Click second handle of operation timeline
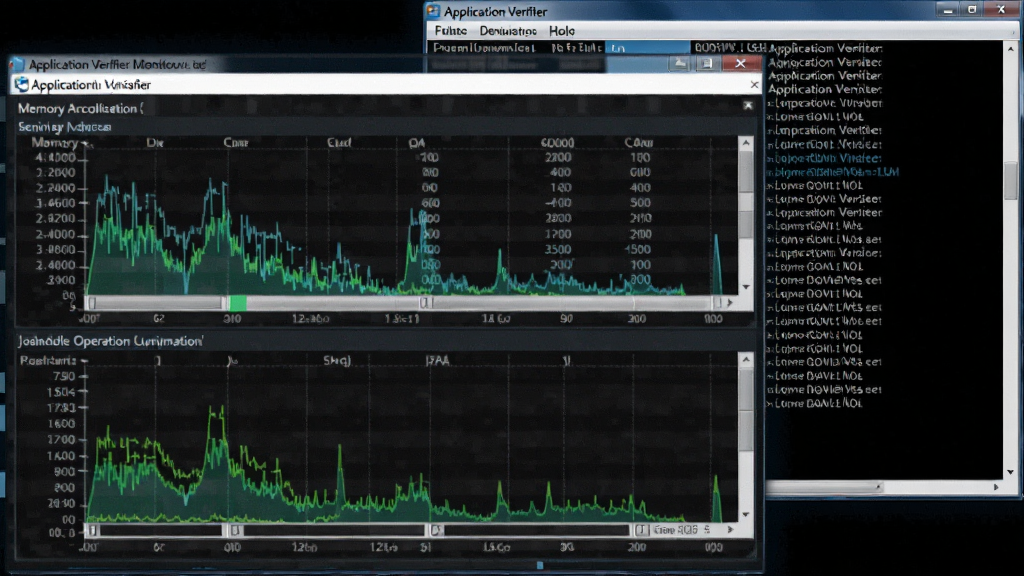1024x576 pixels. click(235, 530)
